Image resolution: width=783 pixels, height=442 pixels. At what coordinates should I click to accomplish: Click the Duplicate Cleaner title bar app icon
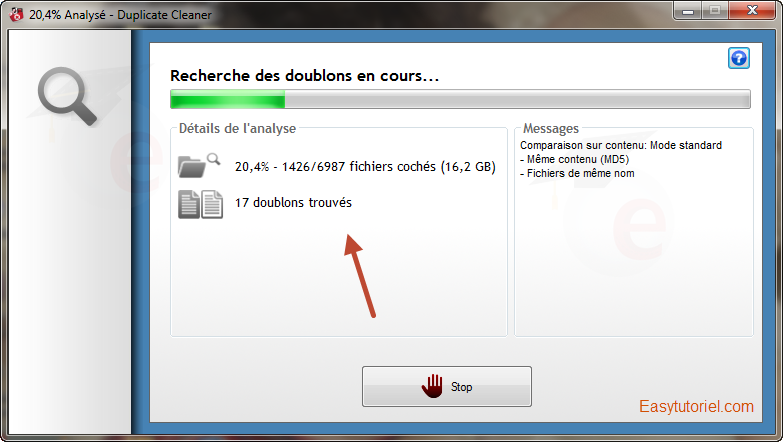16,14
